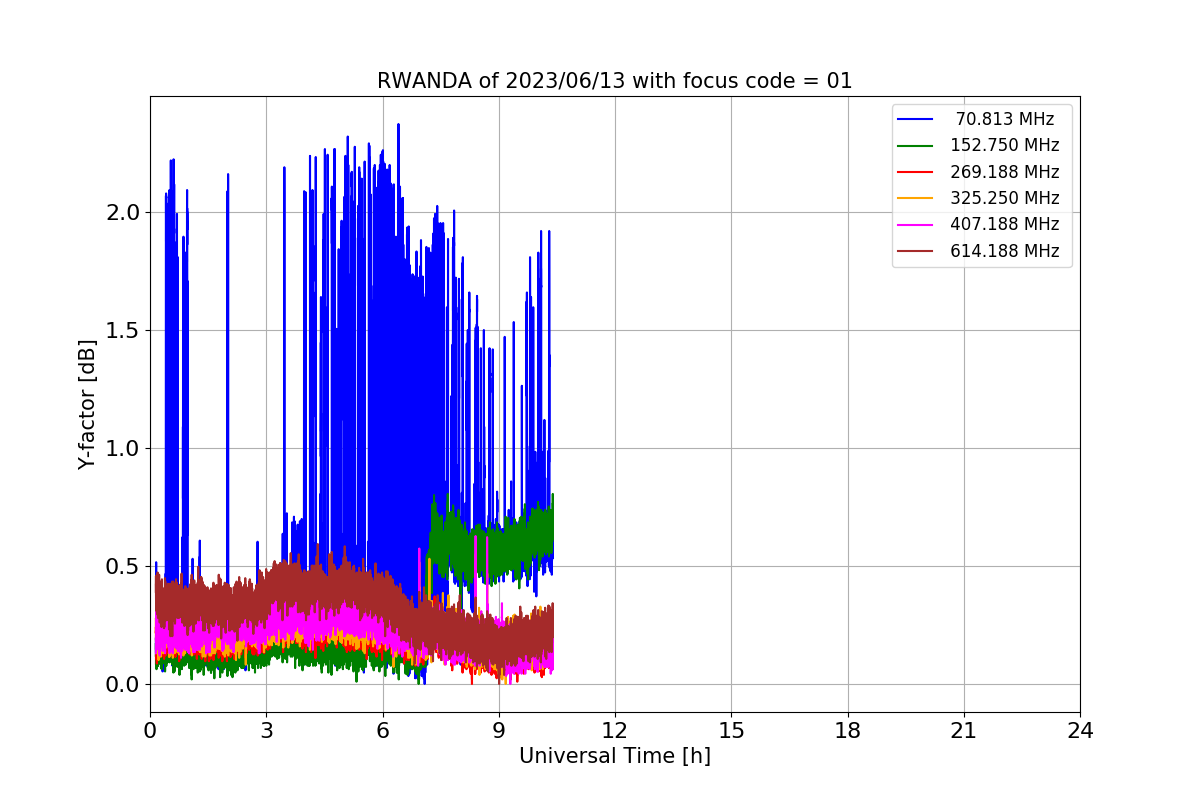Screen dimensions: 1200x800
Task: Click the brown line sample in legend
Action: pos(915,251)
